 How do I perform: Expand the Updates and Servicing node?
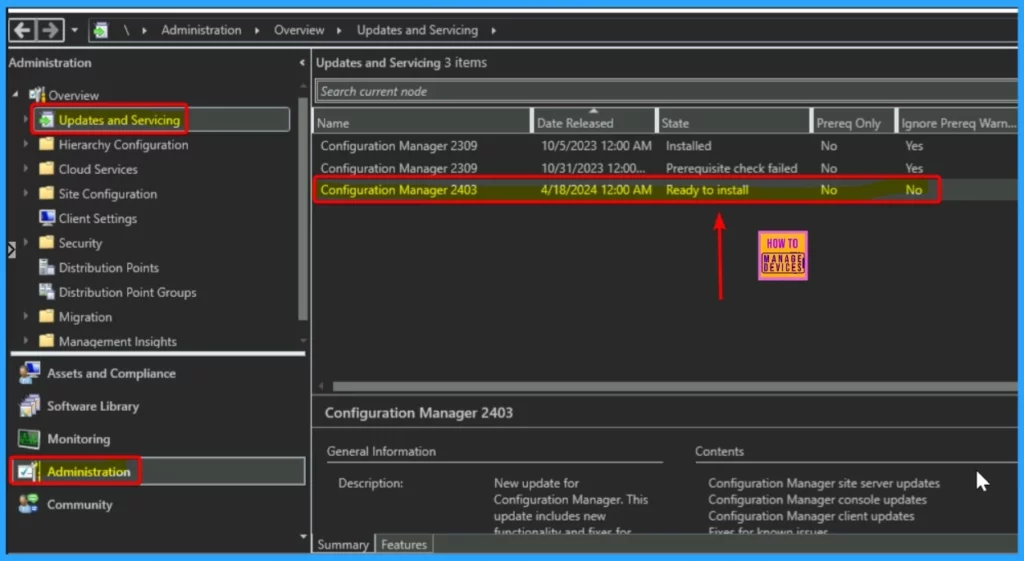(x=25, y=120)
